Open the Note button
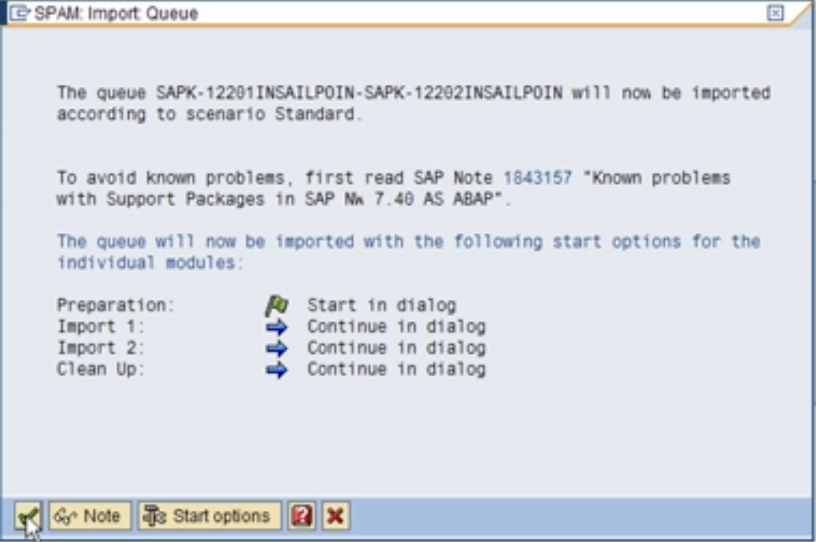 pos(90,516)
